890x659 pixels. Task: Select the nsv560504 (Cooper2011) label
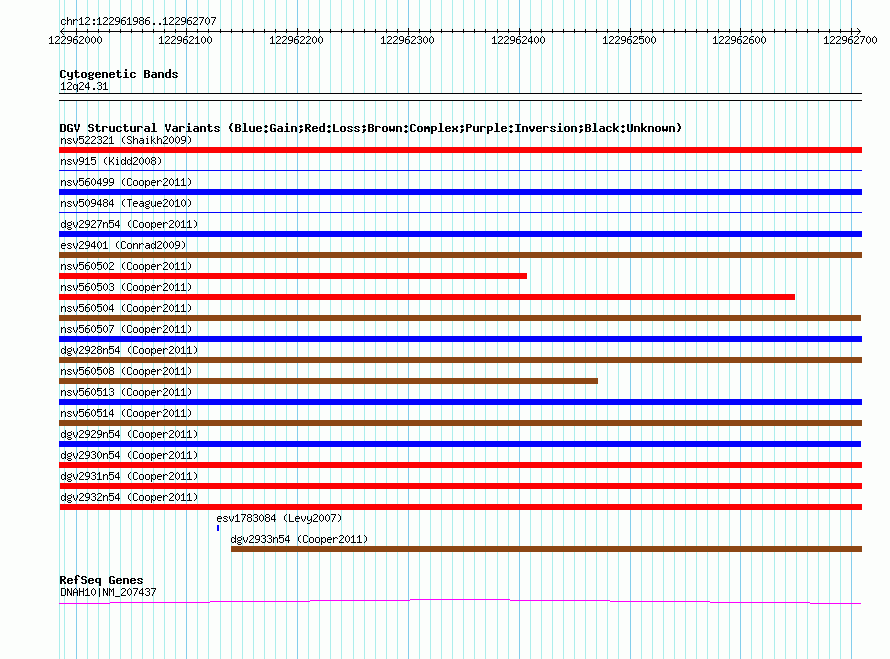[x=126, y=308]
